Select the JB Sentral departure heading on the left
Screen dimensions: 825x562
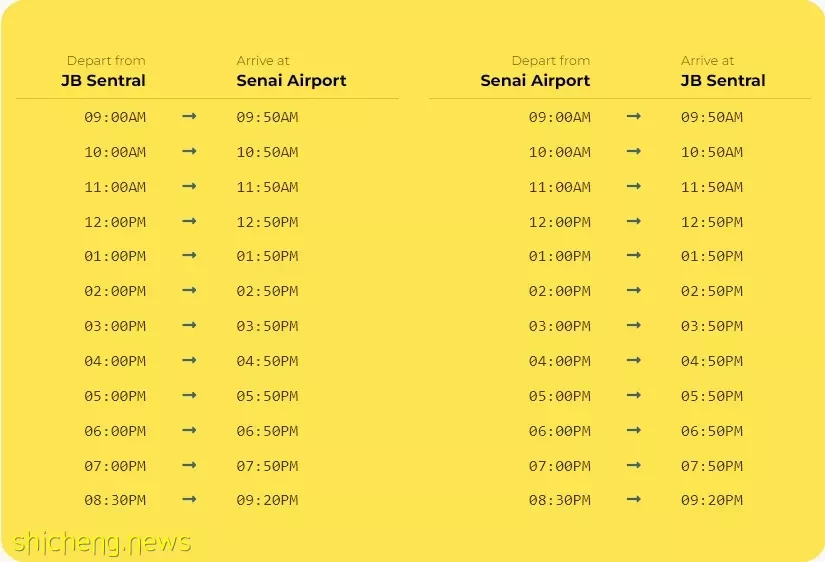[103, 81]
